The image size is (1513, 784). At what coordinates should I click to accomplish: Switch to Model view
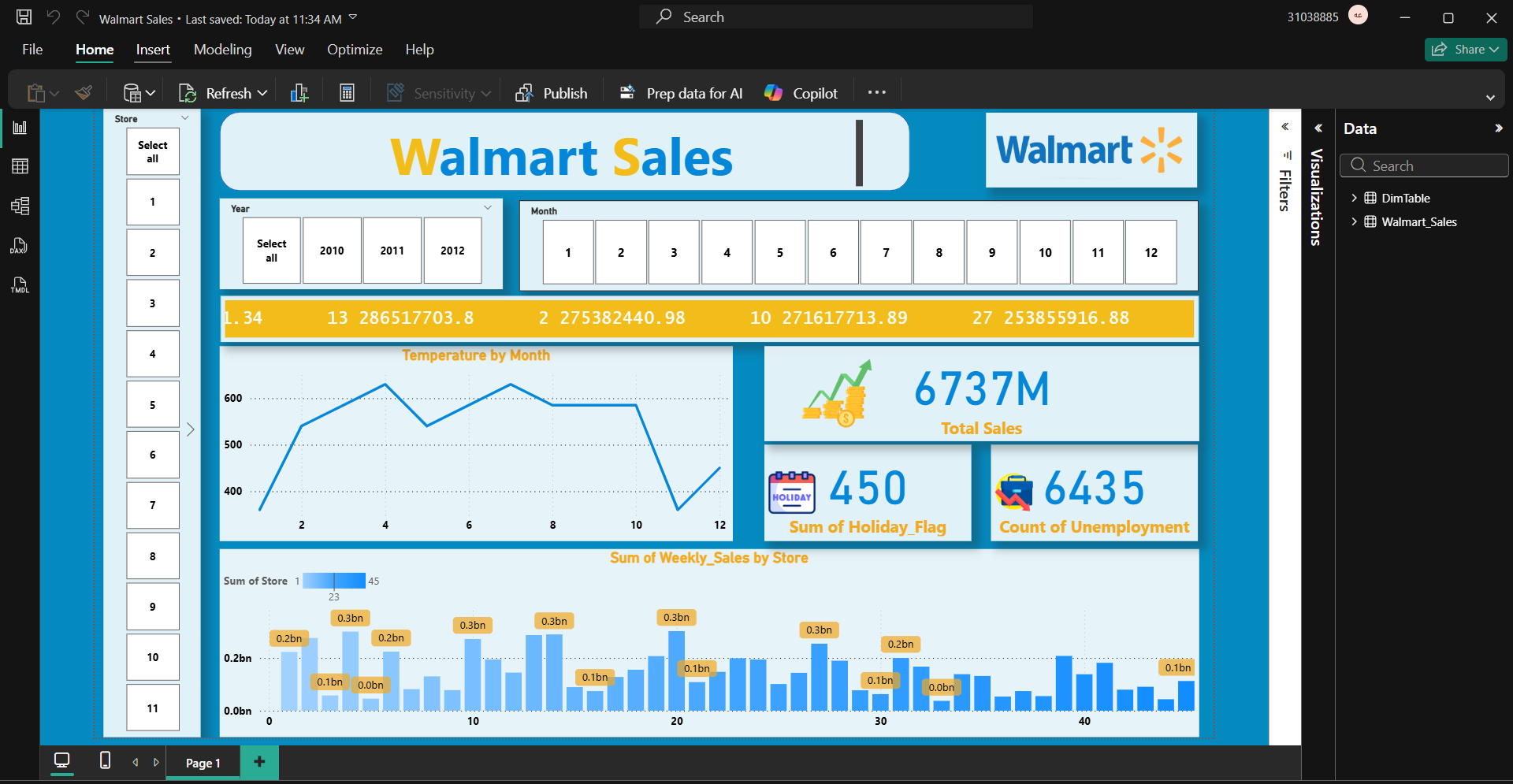20,206
